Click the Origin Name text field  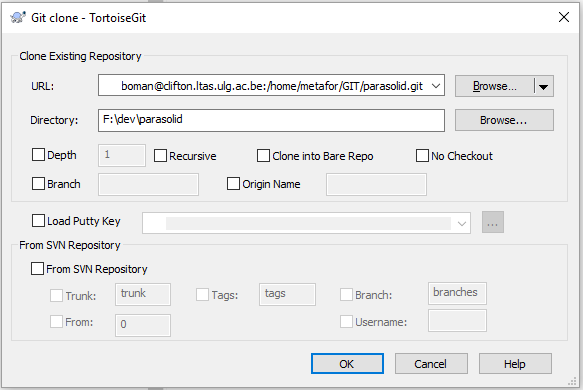376,184
